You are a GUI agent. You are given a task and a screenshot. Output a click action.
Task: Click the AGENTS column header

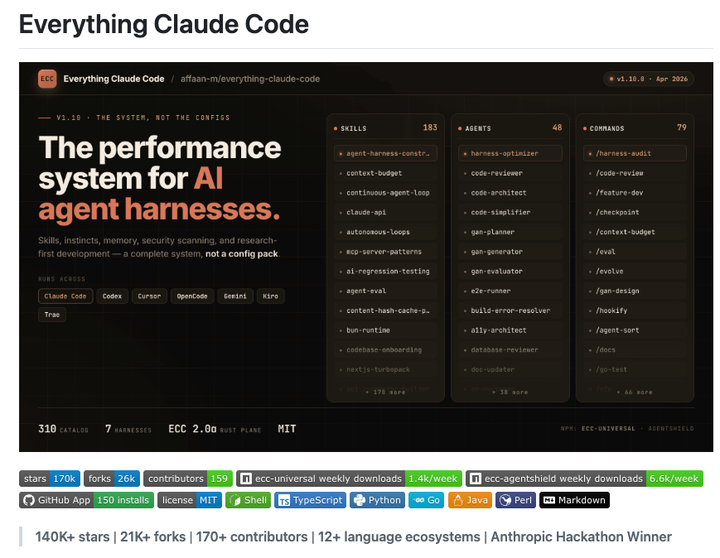[x=478, y=129]
